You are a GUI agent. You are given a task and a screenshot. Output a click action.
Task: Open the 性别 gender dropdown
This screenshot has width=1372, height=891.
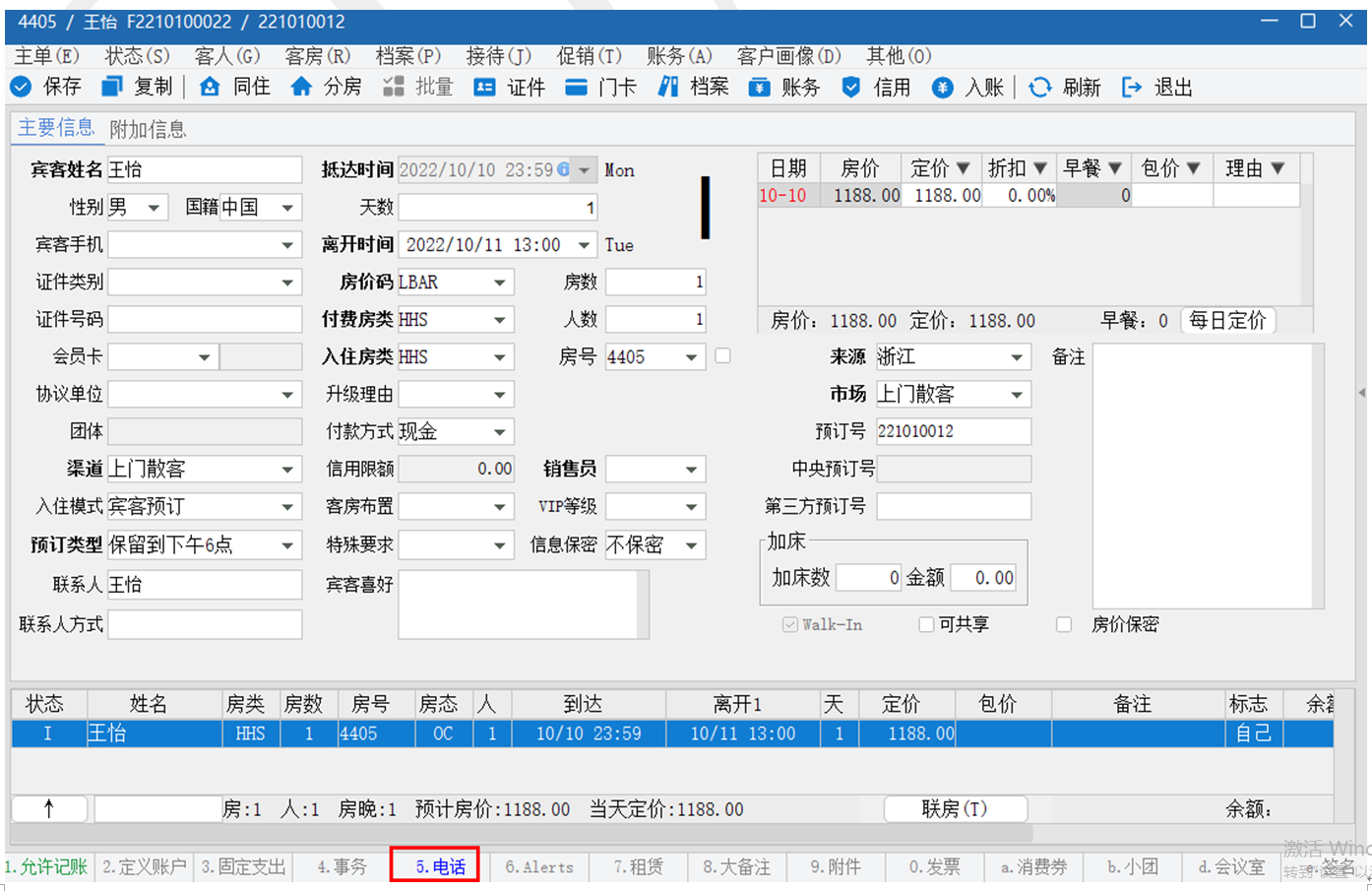(154, 208)
